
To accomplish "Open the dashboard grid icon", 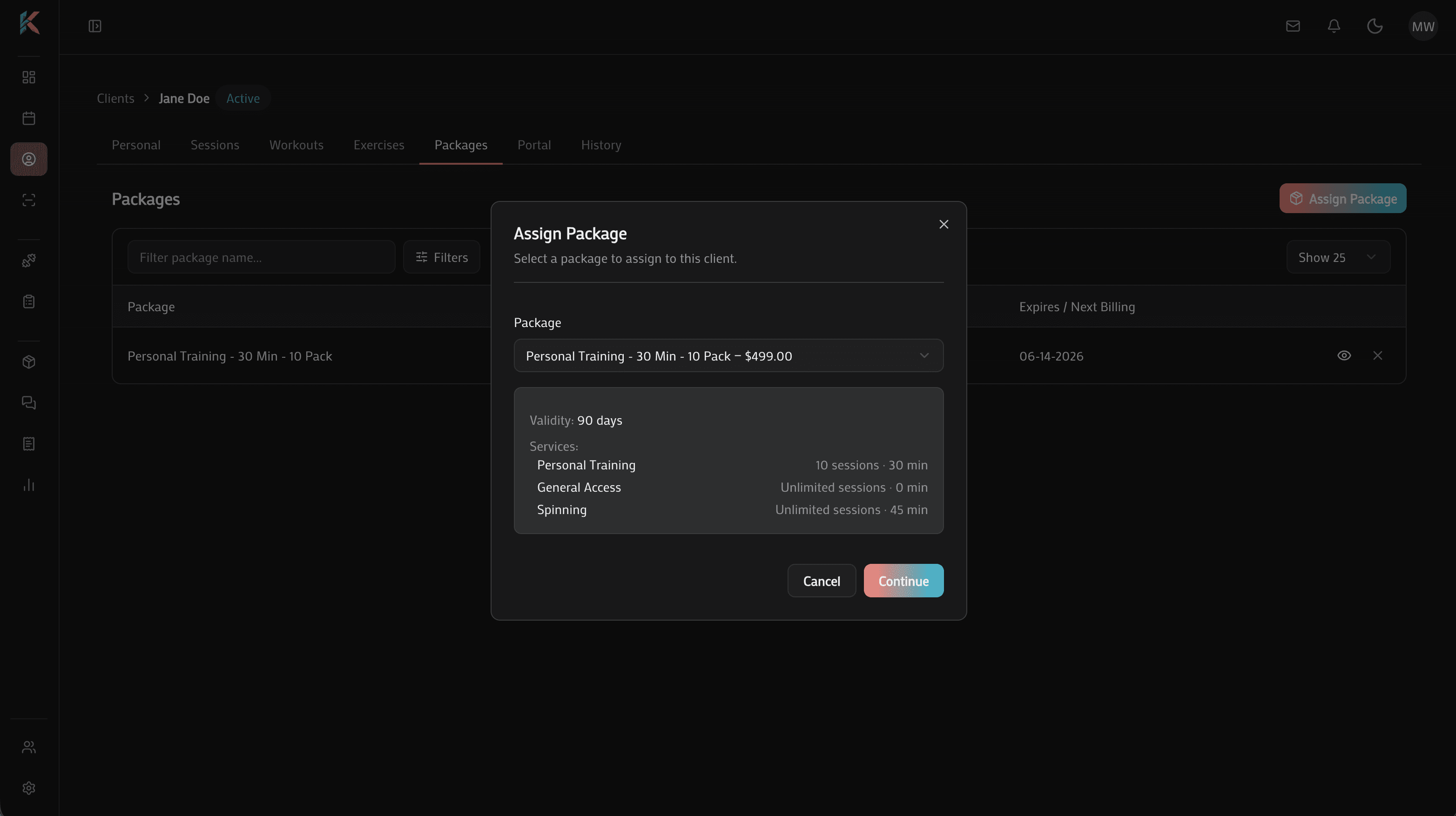I will [29, 77].
